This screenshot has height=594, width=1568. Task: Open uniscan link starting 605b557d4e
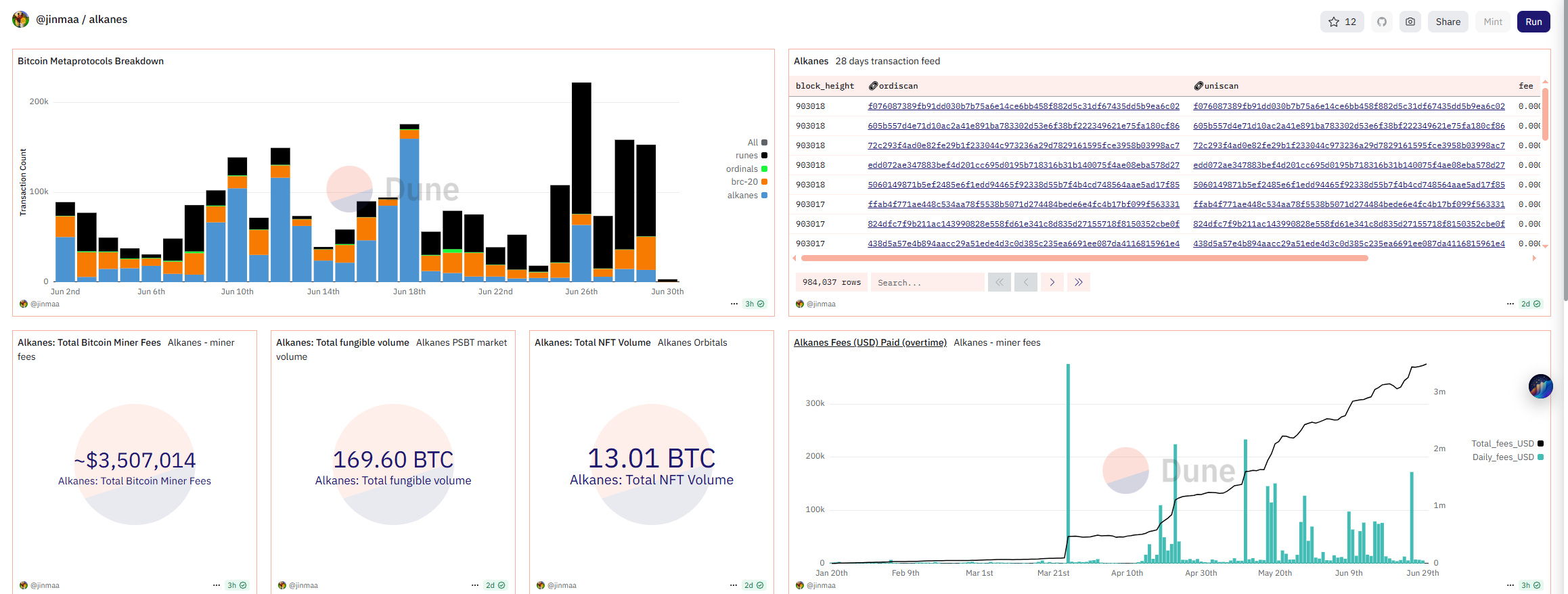1349,126
